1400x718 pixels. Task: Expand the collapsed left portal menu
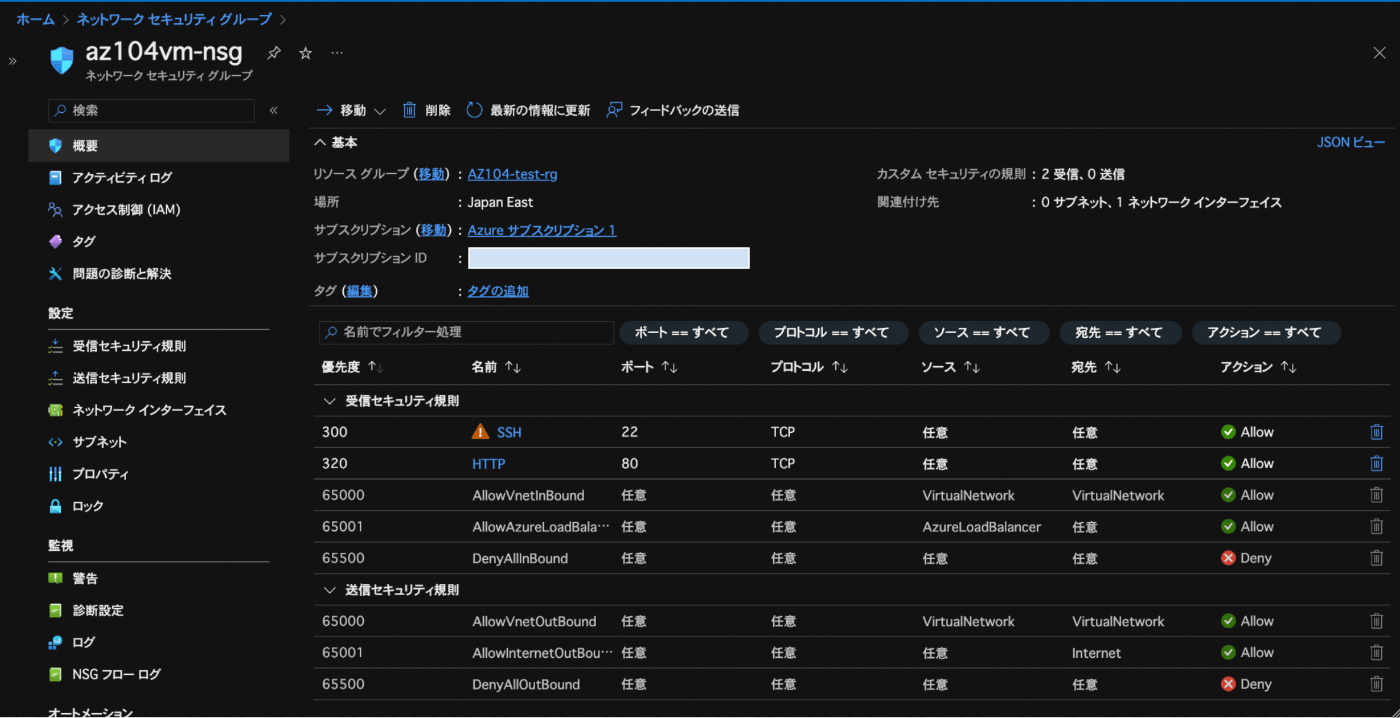[13, 61]
